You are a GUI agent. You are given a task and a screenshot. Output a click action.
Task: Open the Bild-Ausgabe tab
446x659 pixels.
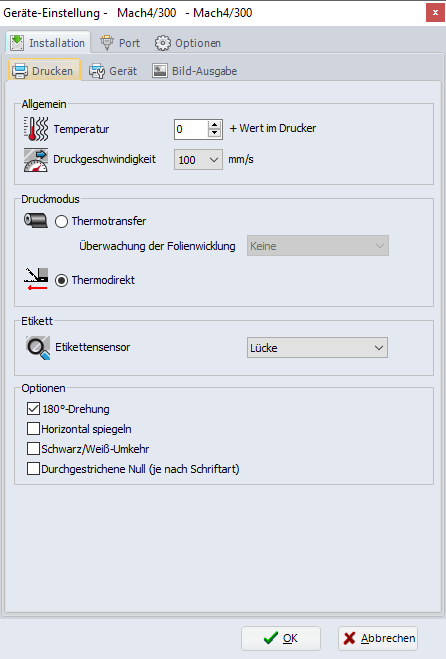coord(195,71)
